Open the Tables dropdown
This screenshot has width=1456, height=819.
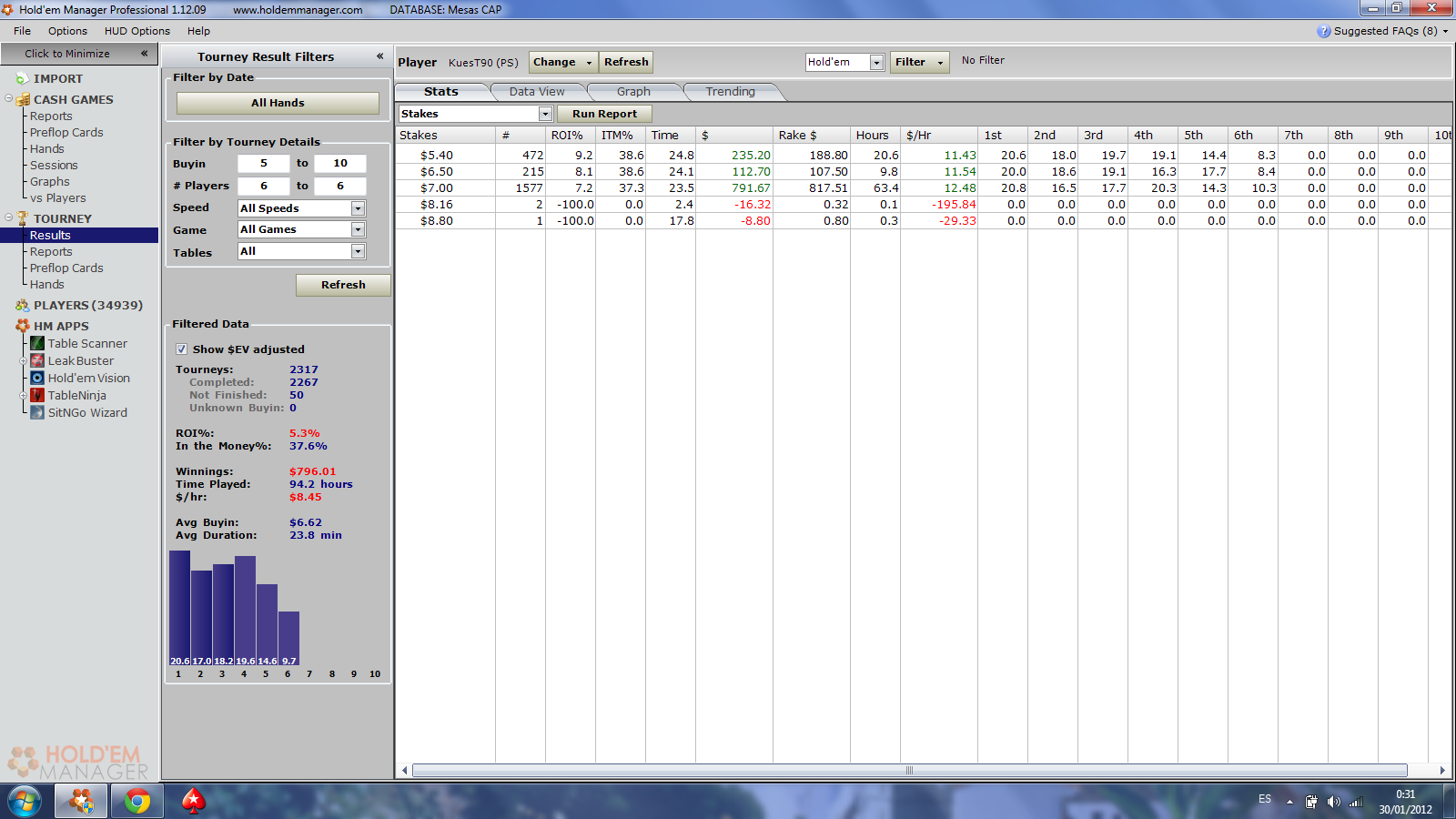click(x=358, y=251)
